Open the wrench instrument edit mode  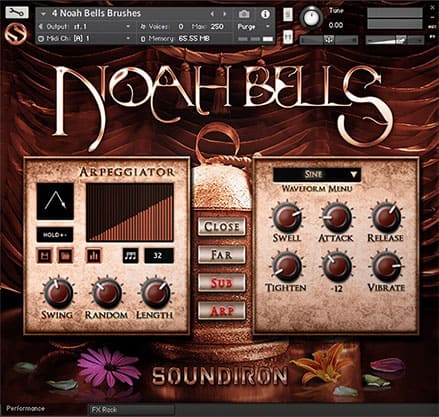point(17,13)
